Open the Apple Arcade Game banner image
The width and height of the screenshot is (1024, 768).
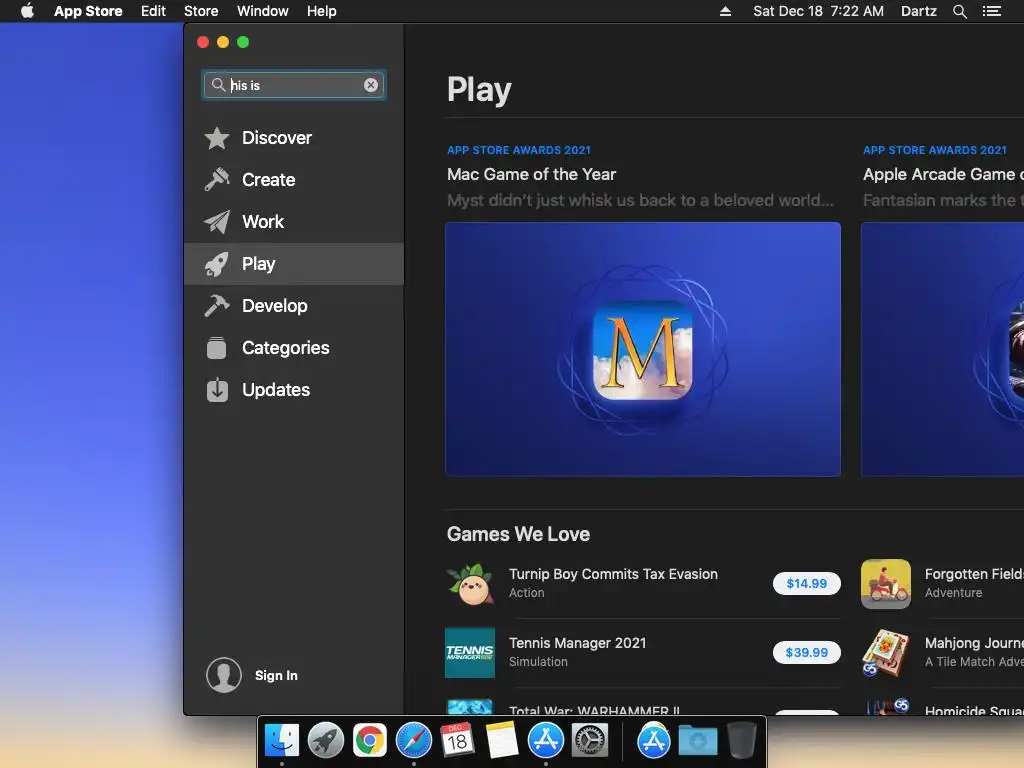point(942,349)
